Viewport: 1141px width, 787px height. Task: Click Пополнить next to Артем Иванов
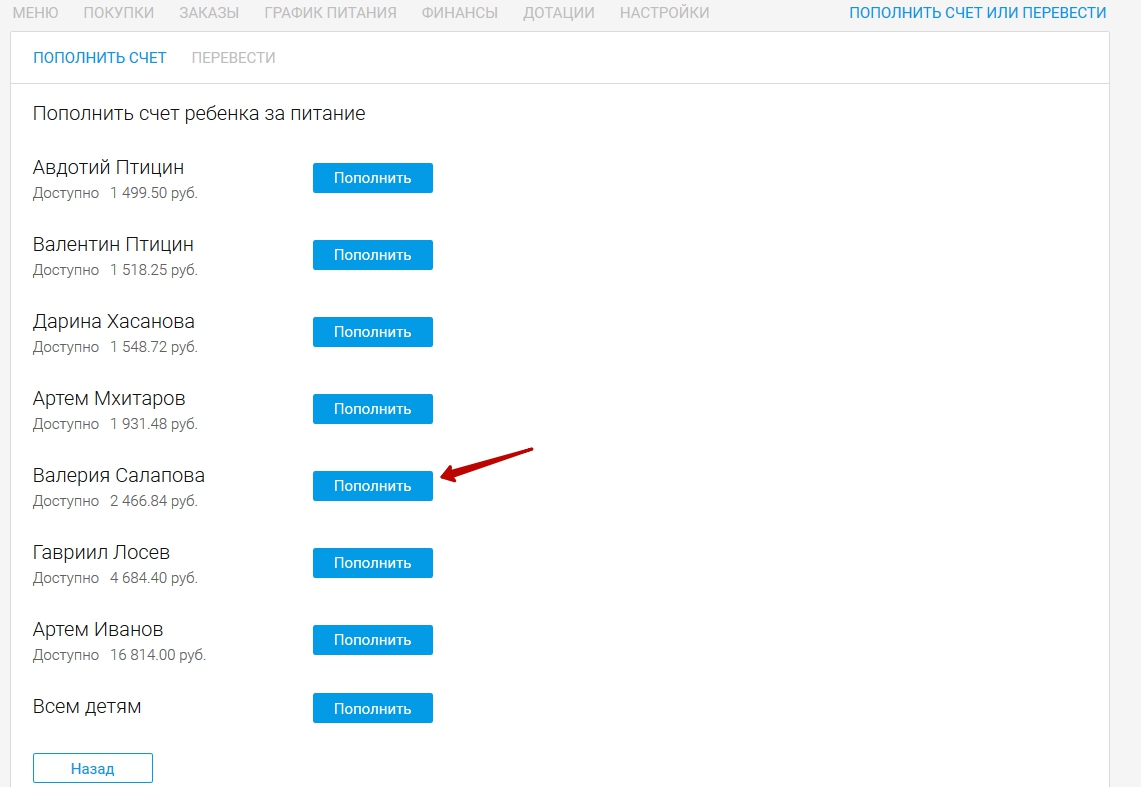tap(373, 641)
